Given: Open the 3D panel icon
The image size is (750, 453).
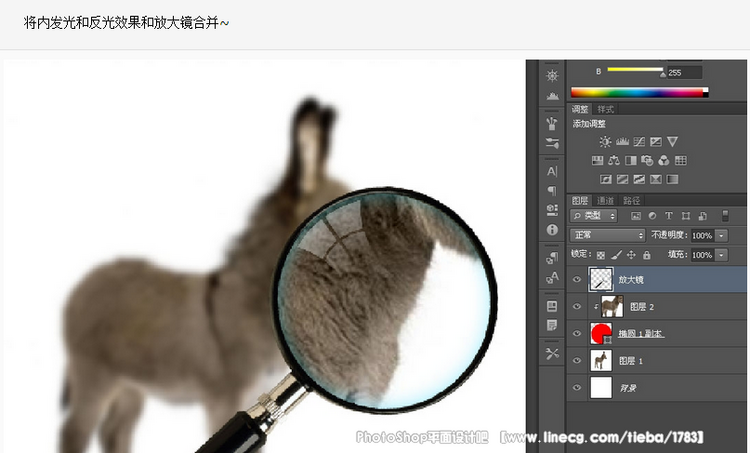Looking at the screenshot, I should point(552,210).
